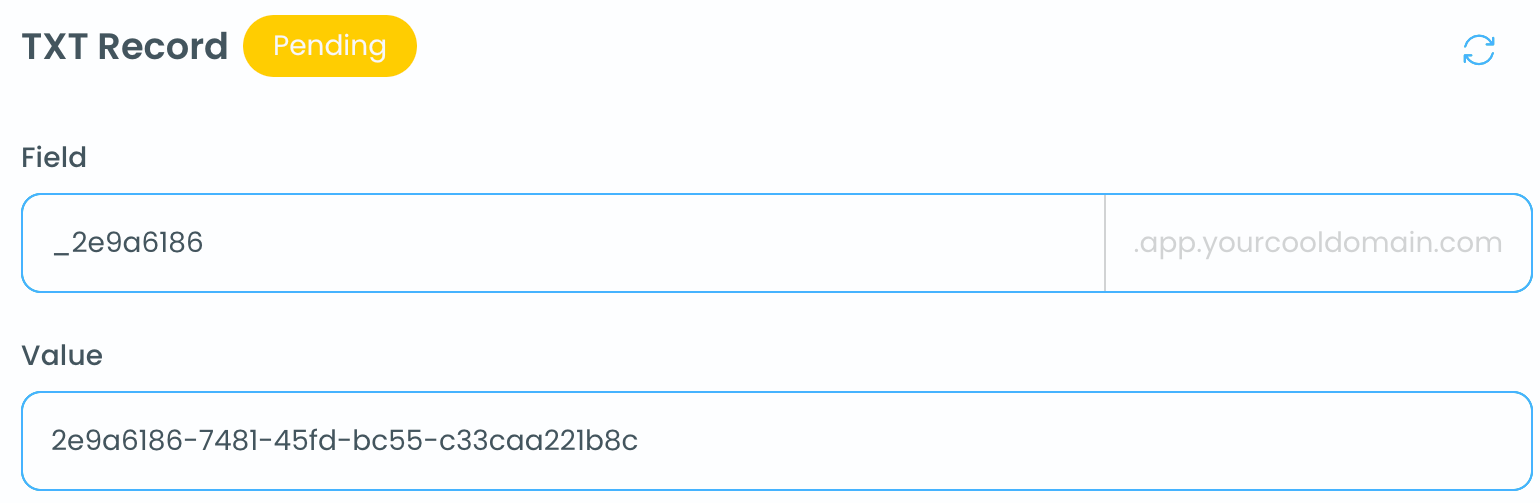Click the Value label
1540x503 pixels.
62,355
